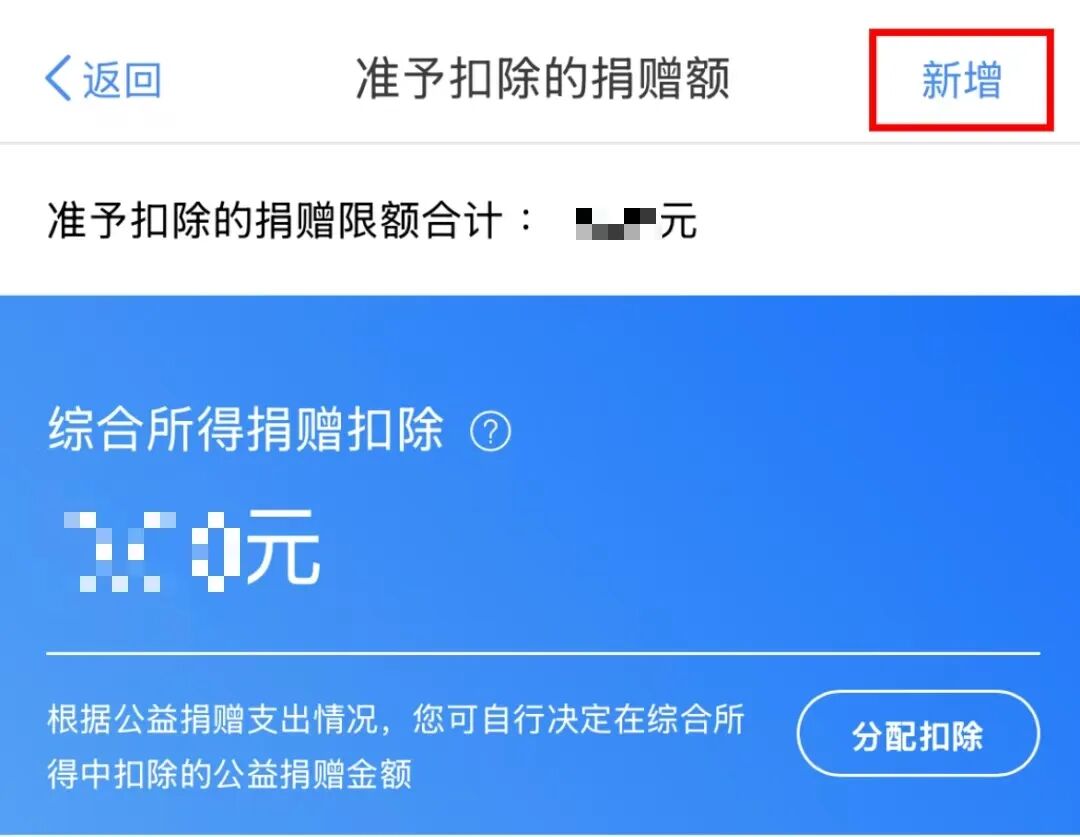This screenshot has width=1080, height=837.
Task: Open help for 综合所得捐赠扣除 question mark
Action: point(490,431)
